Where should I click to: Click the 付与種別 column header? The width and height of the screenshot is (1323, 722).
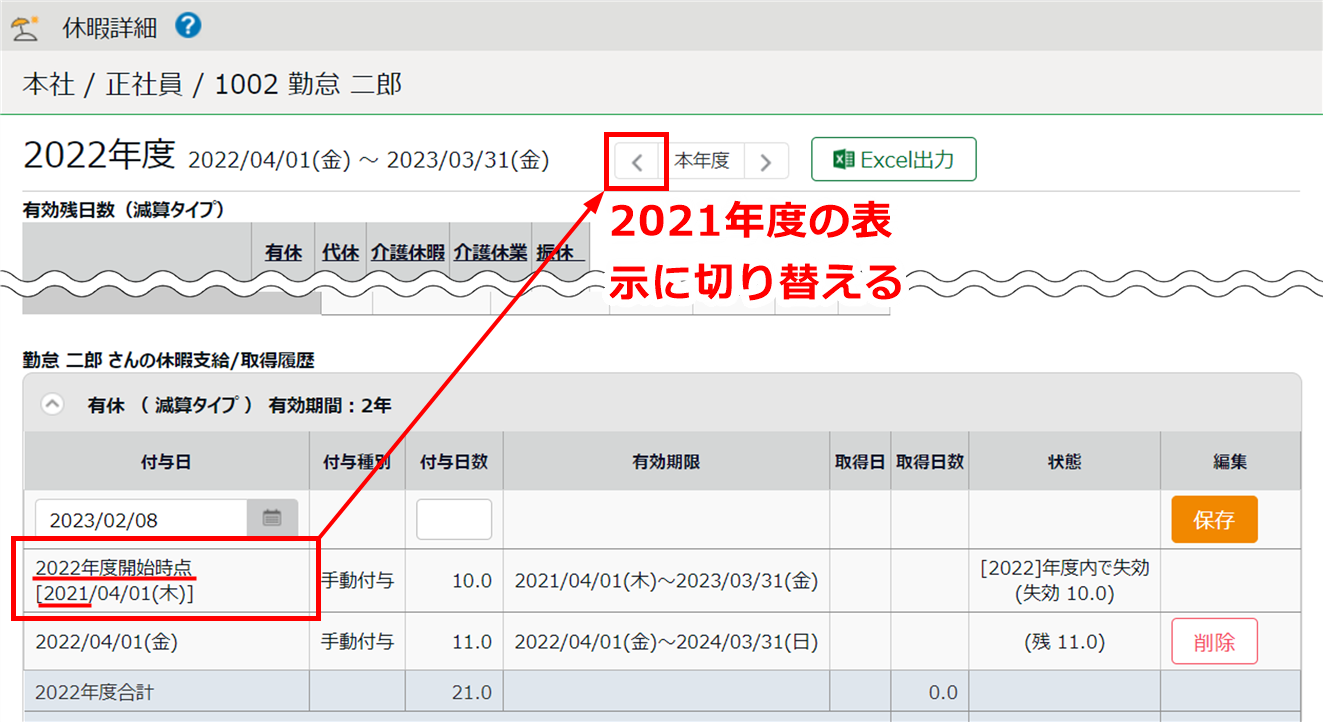click(x=357, y=462)
